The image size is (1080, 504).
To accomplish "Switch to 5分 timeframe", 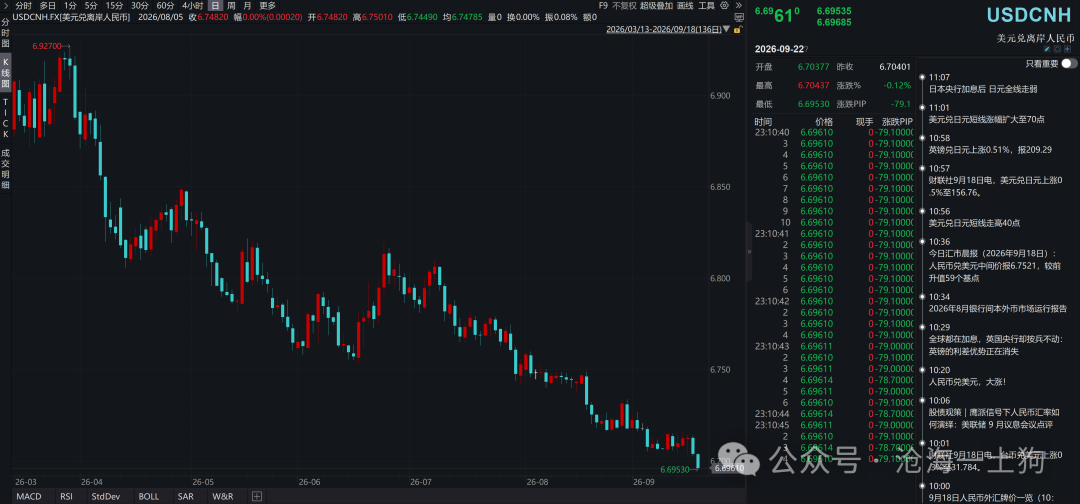I will [x=91, y=5].
